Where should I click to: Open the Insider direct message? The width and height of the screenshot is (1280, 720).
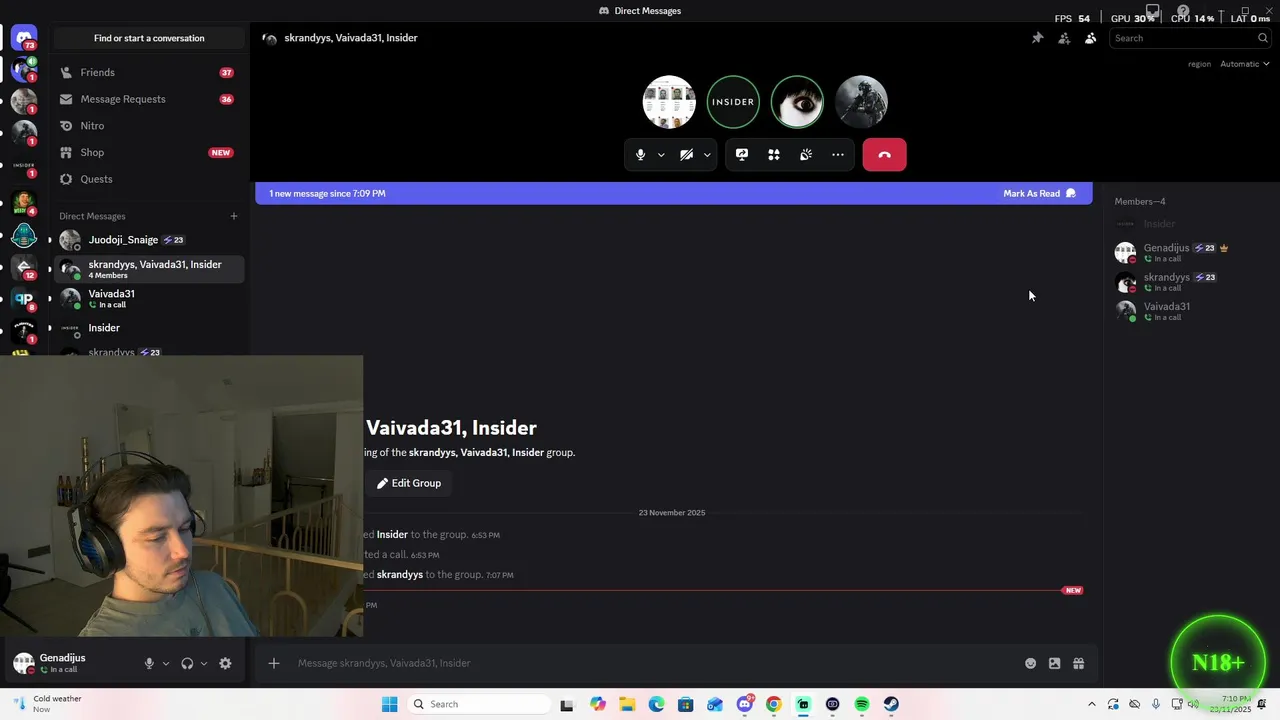click(x=148, y=328)
